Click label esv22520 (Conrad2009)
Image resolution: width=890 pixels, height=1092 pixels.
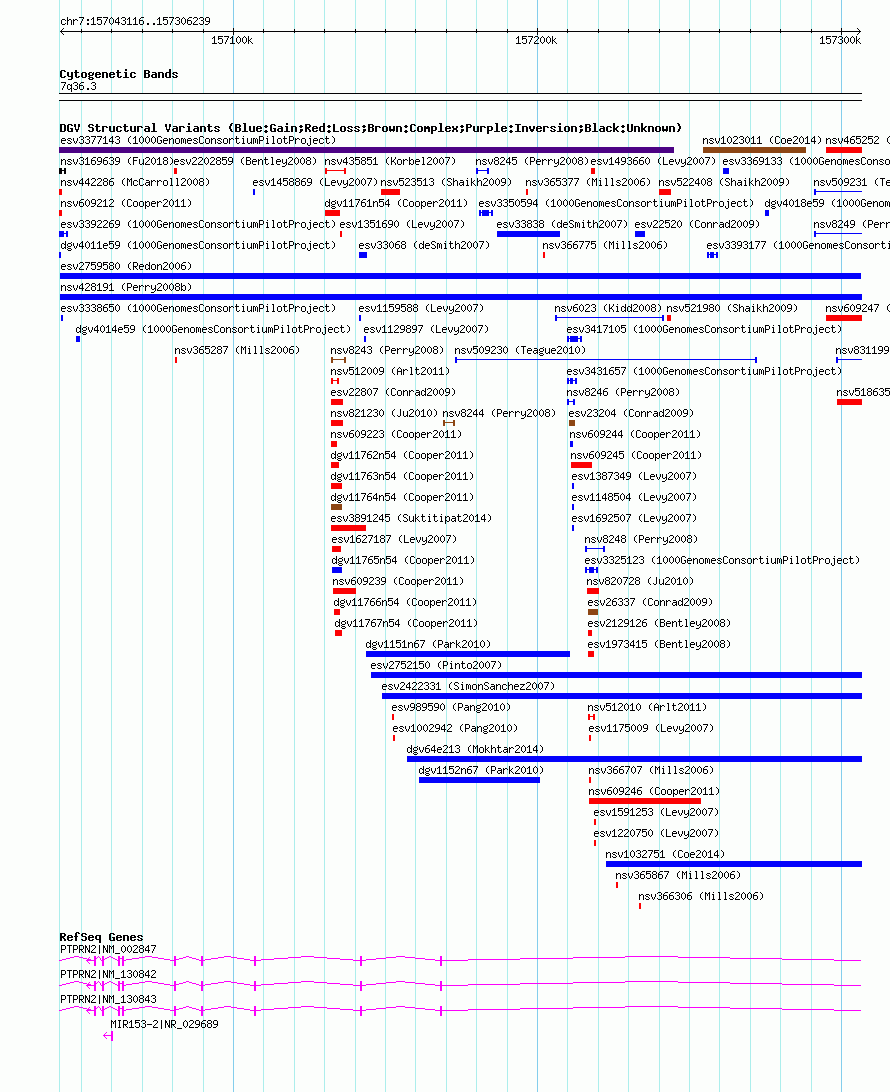point(697,224)
